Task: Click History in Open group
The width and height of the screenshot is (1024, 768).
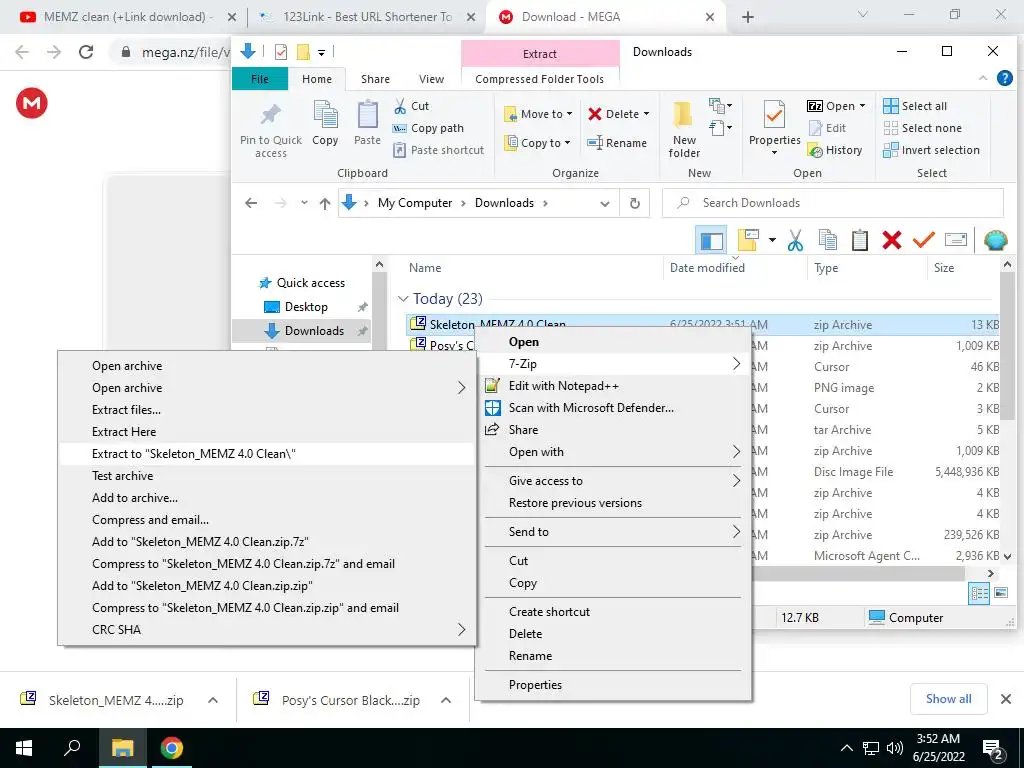Action: [x=835, y=150]
